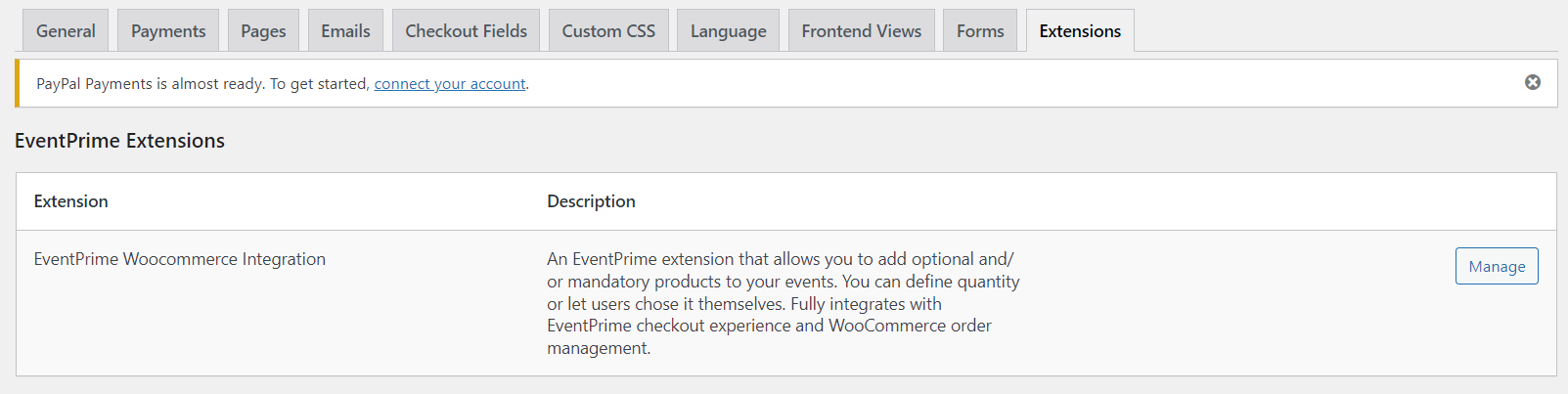Open the Frontend Views tab
1568x394 pixels.
(861, 31)
